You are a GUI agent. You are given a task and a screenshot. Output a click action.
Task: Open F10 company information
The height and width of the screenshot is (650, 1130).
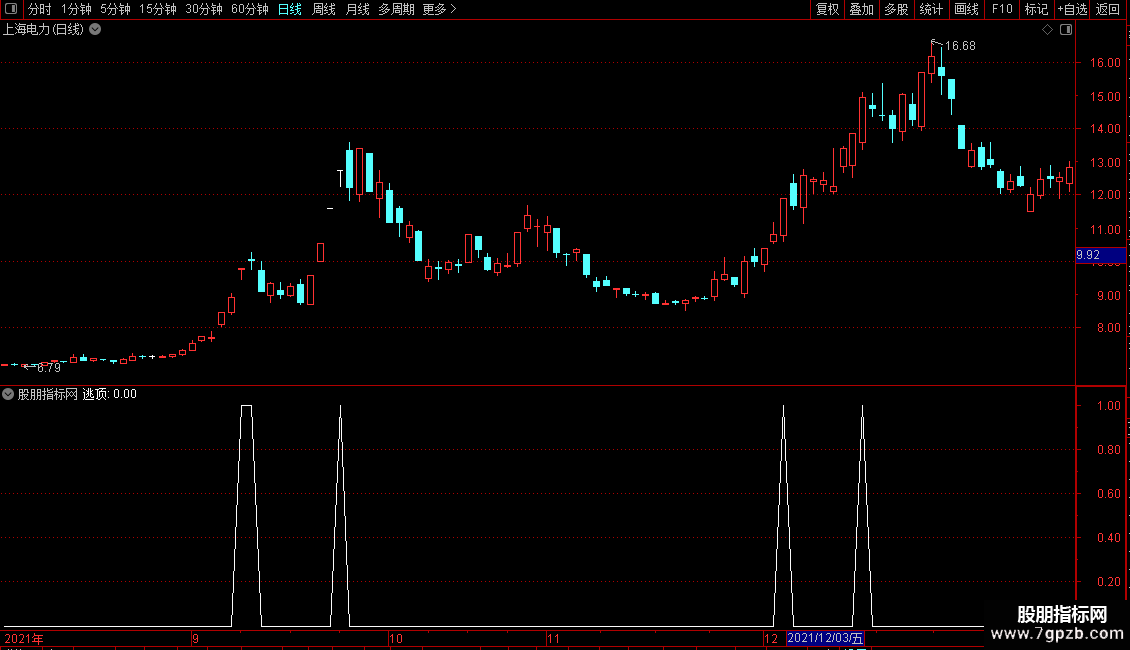pos(1002,9)
